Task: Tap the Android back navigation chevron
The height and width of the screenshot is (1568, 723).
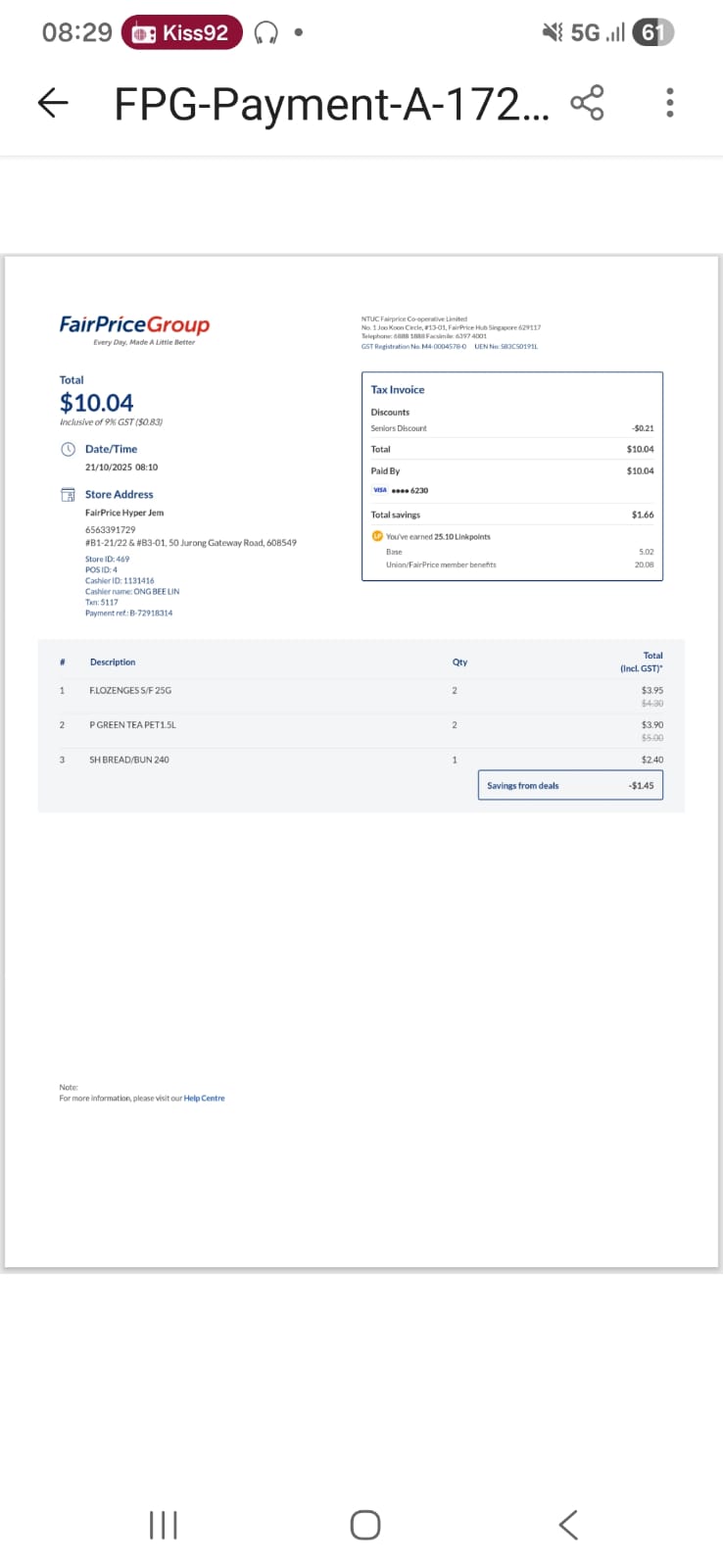Action: click(568, 1525)
